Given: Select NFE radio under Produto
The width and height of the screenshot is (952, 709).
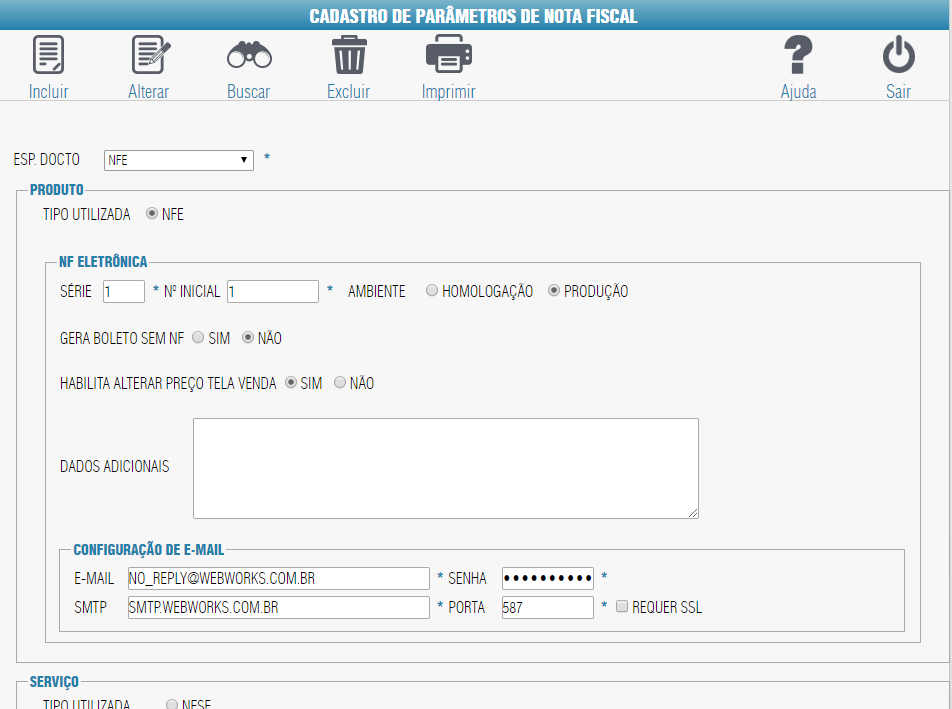Looking at the screenshot, I should coord(152,213).
